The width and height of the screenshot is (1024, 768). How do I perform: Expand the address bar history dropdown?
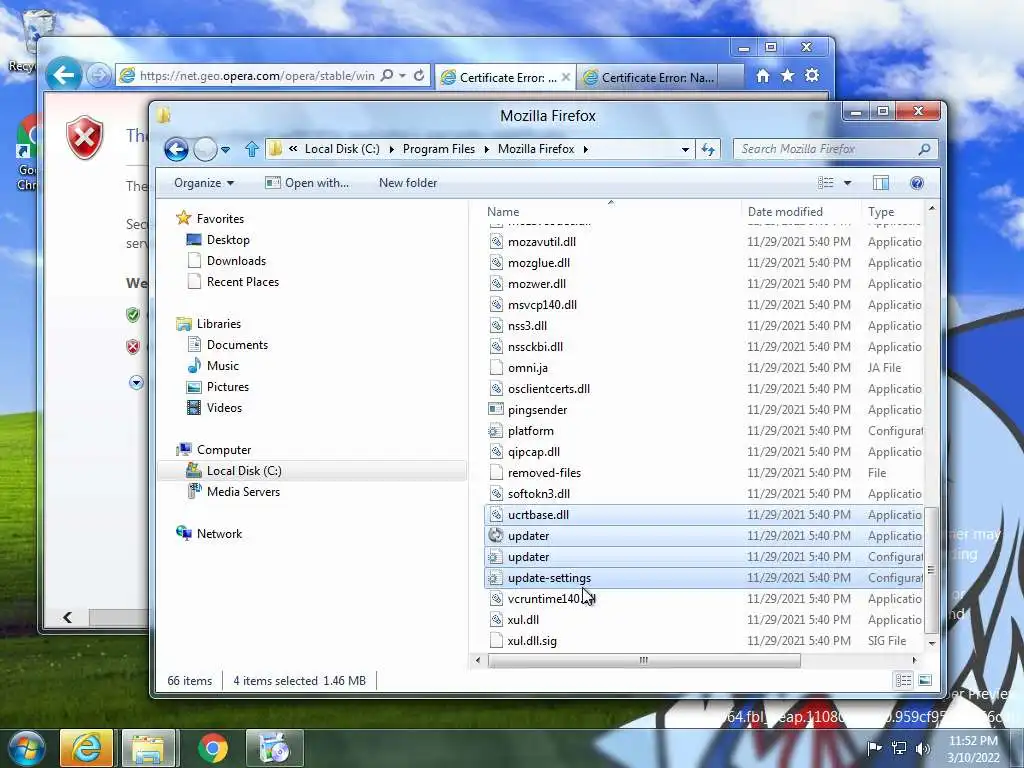tap(685, 150)
